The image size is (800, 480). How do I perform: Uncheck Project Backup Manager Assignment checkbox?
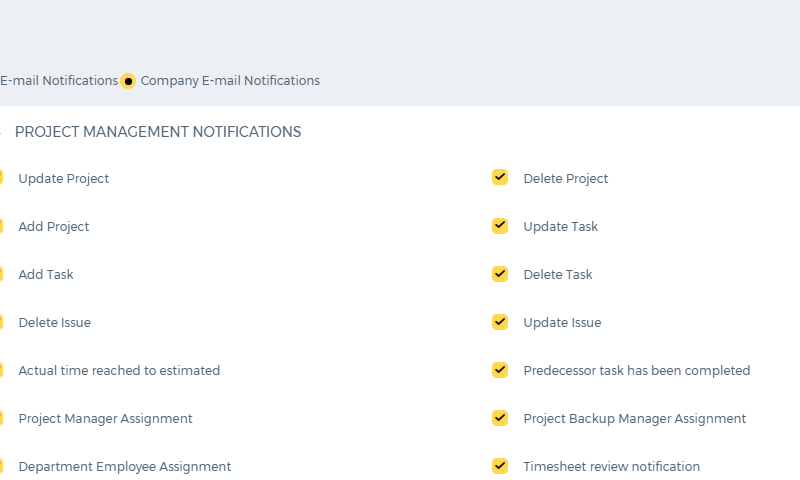coord(500,417)
